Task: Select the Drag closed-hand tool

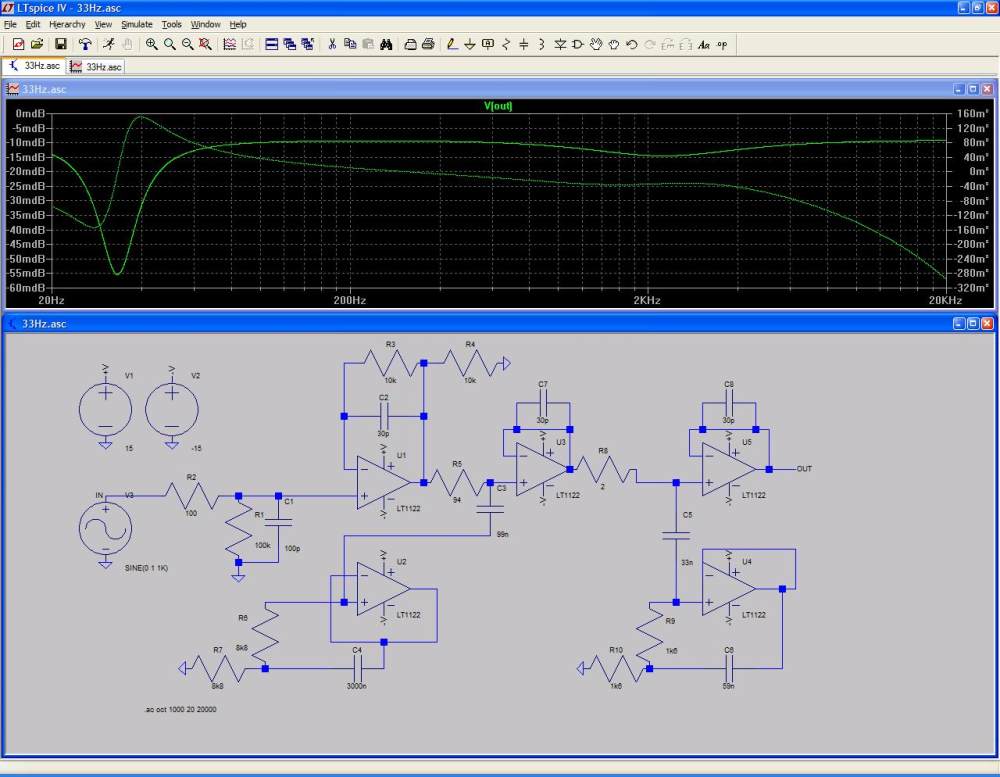Action: point(614,44)
